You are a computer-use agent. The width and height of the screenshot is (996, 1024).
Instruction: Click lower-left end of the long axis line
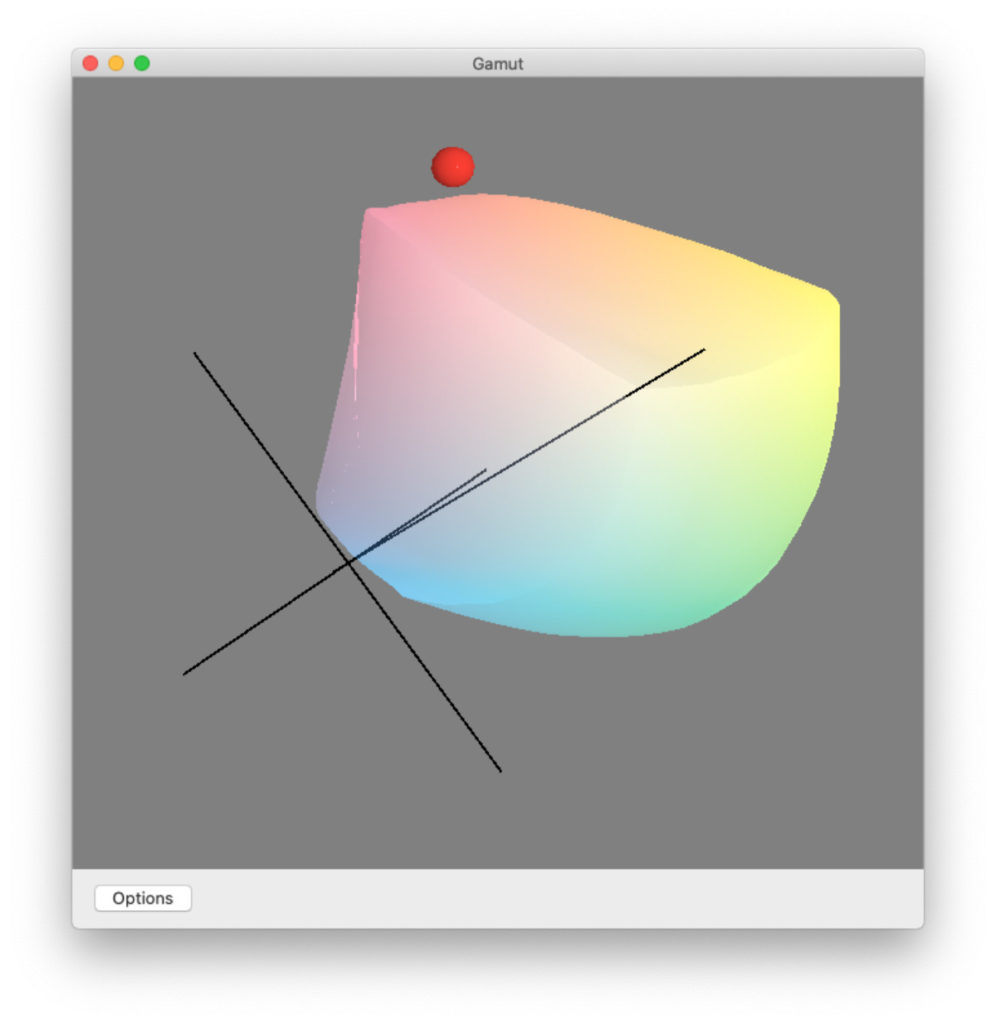[x=184, y=674]
